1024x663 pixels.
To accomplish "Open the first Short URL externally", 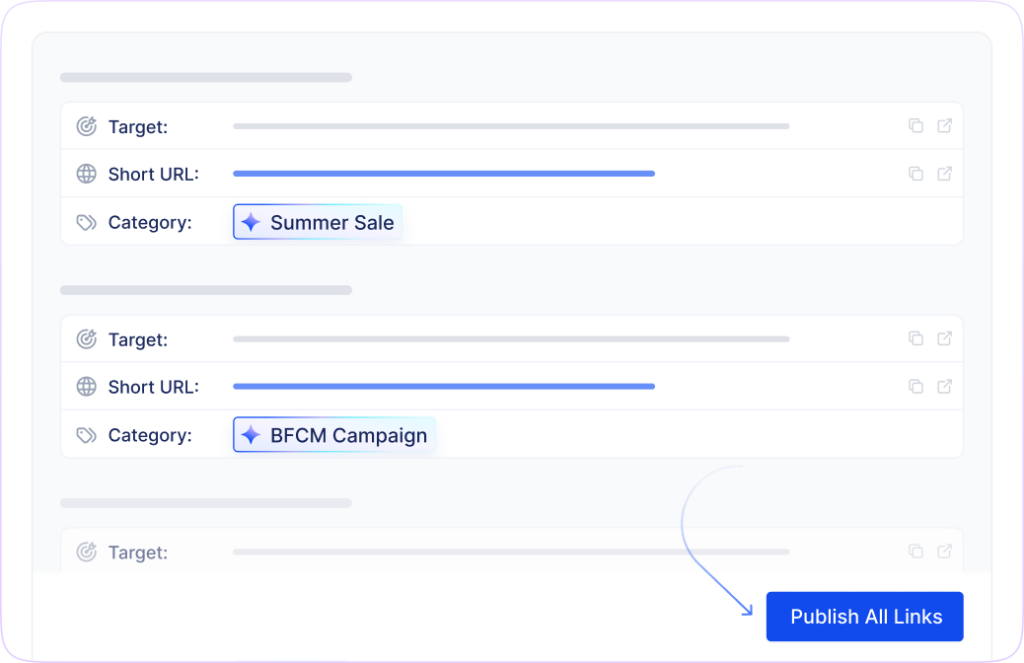I will [944, 174].
